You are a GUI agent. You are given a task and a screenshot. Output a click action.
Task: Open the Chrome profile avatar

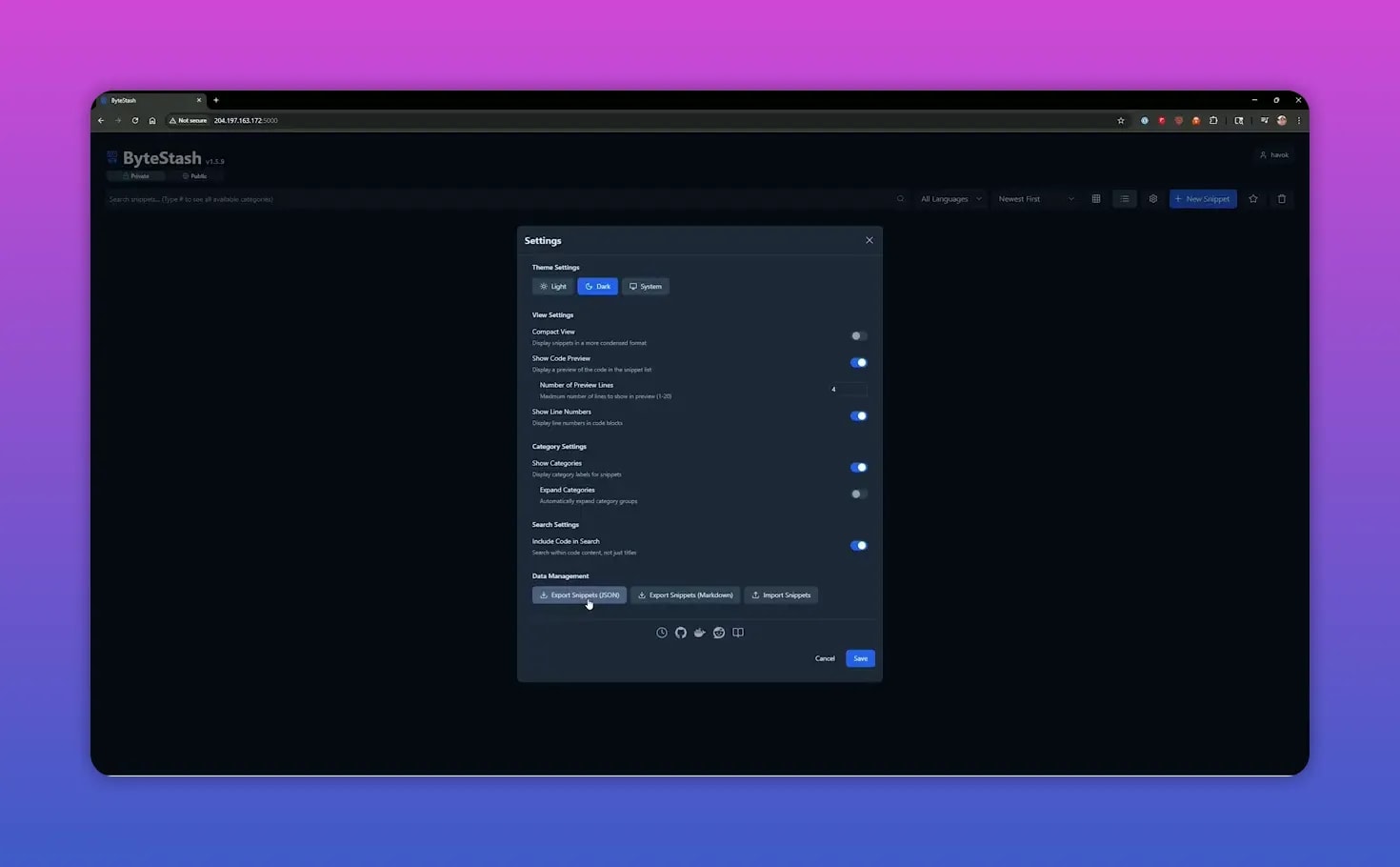click(x=1282, y=121)
